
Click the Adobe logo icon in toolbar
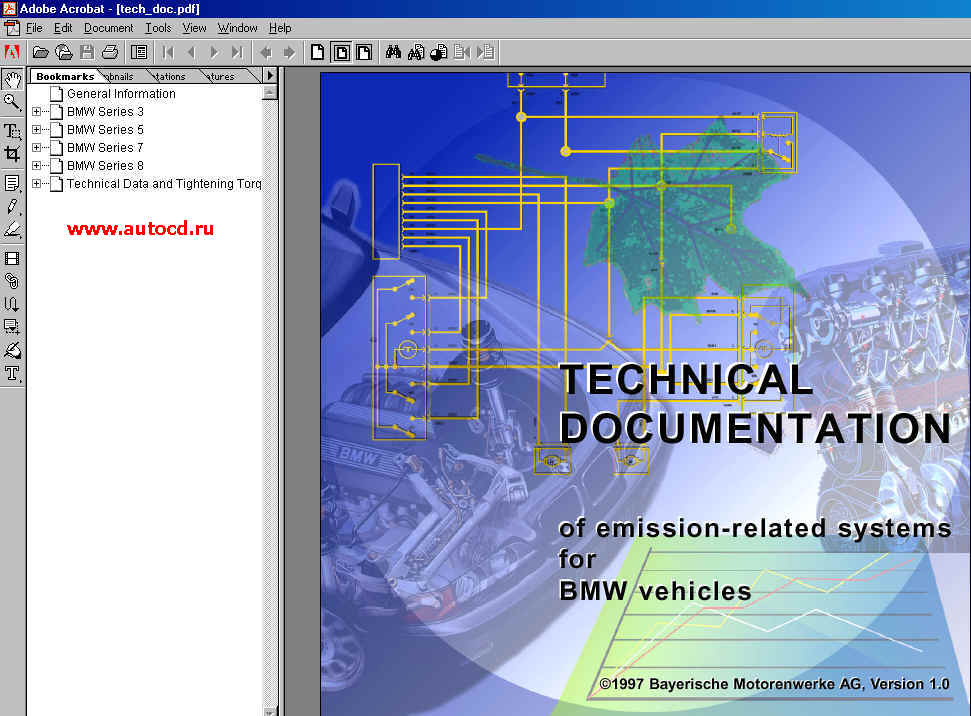click(x=12, y=52)
